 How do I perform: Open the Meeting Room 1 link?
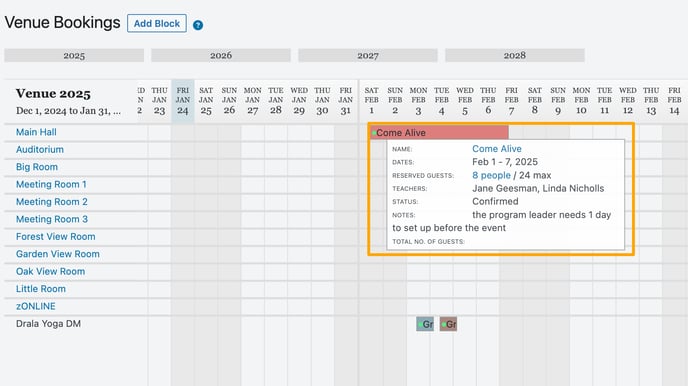coord(51,184)
